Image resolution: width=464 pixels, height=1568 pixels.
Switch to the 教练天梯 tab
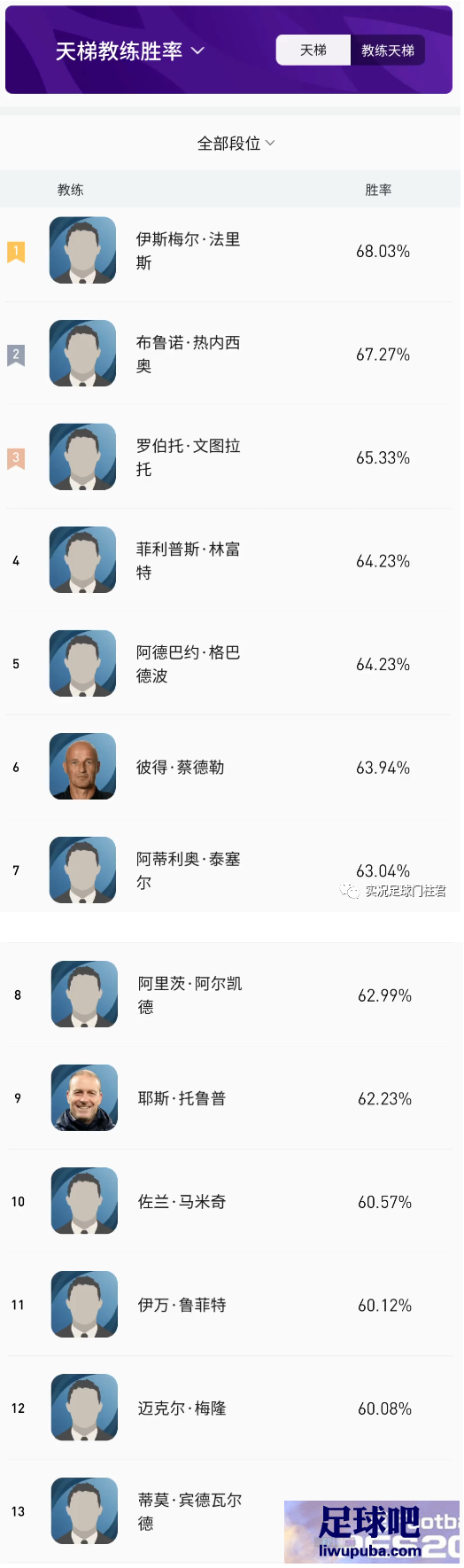[x=388, y=51]
